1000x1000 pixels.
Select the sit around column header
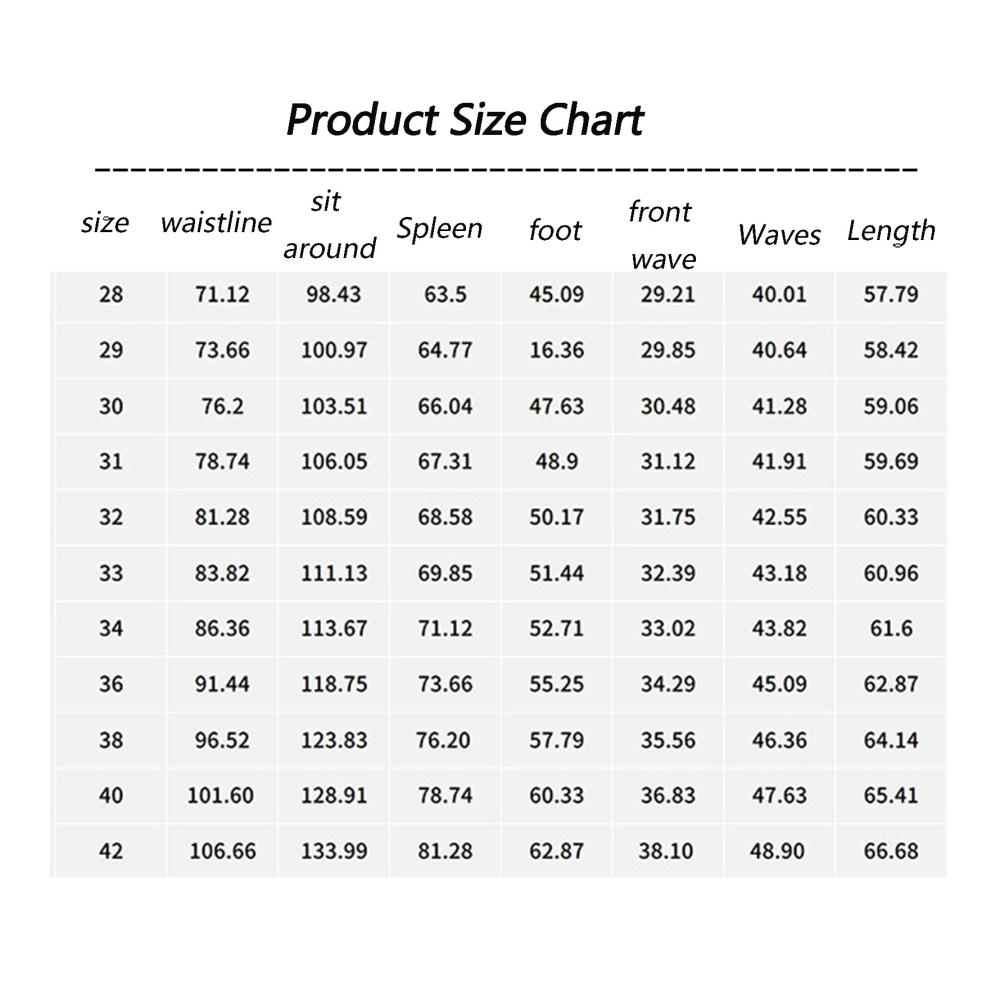pos(329,225)
